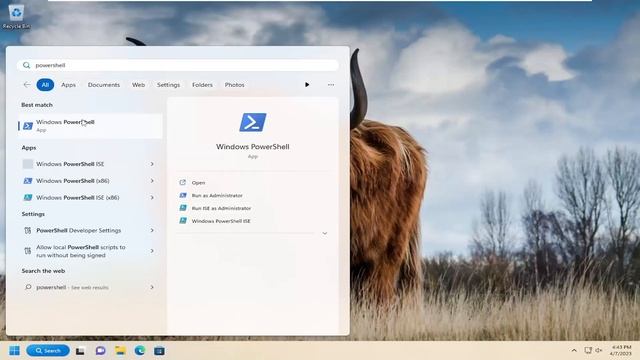Select the All filter tab
Screen dimensions: 640x360
45,85
